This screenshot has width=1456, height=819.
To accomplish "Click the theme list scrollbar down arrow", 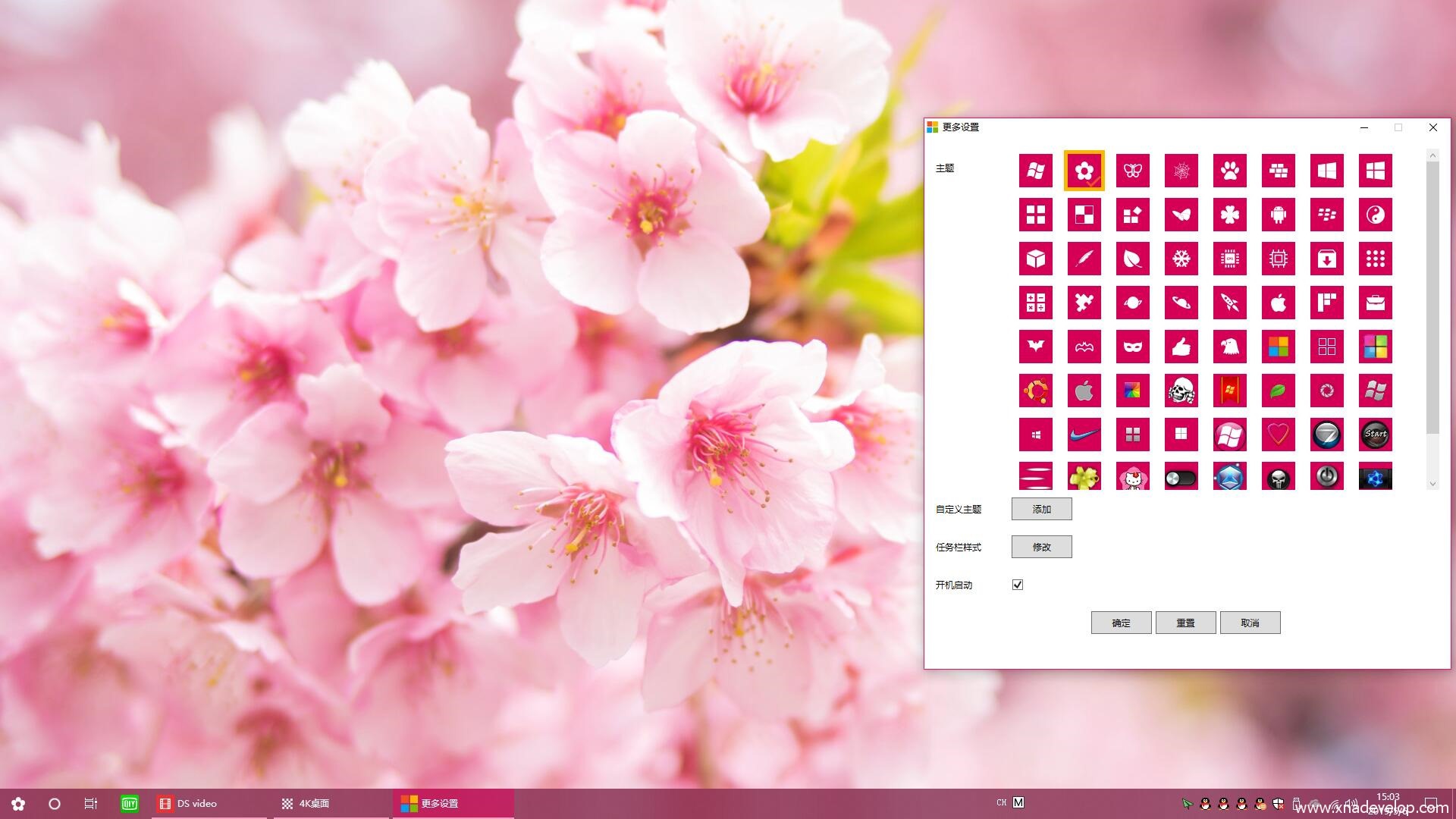I will pos(1432,484).
